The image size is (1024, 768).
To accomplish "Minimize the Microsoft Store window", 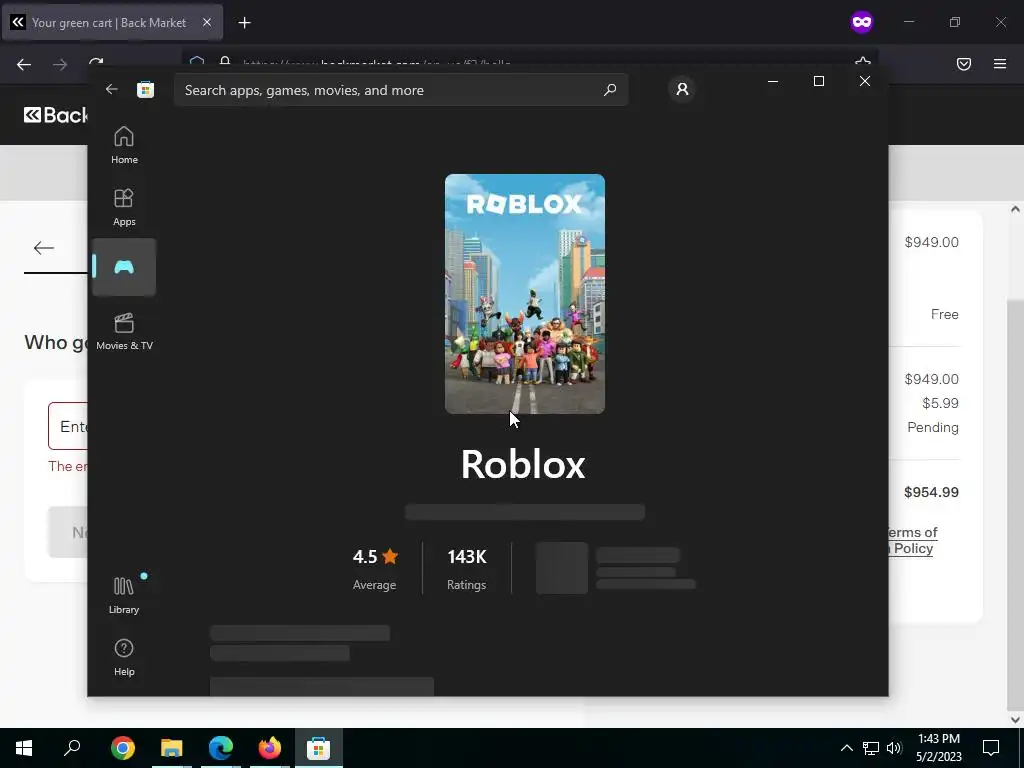I will pyautogui.click(x=773, y=81).
